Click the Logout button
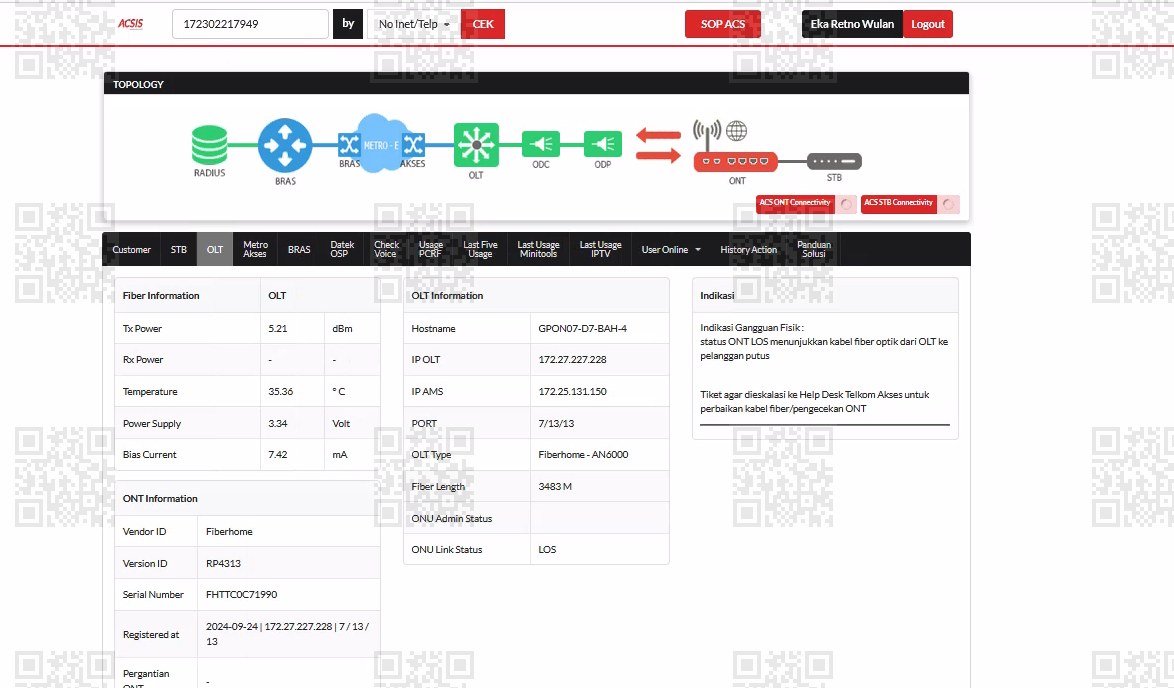Image resolution: width=1174 pixels, height=688 pixels. (928, 24)
